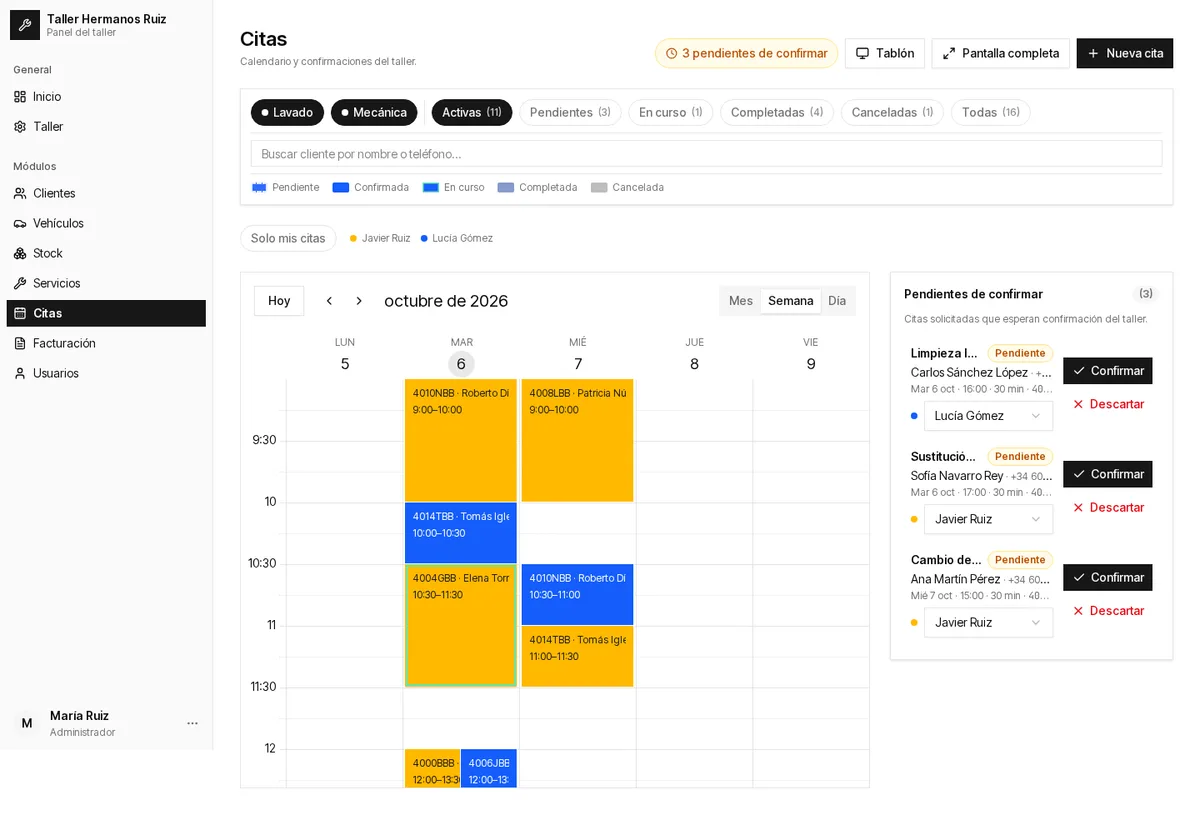Image resolution: width=1200 pixels, height=815 pixels.
Task: Click the Completada legend swatch
Action: [506, 187]
